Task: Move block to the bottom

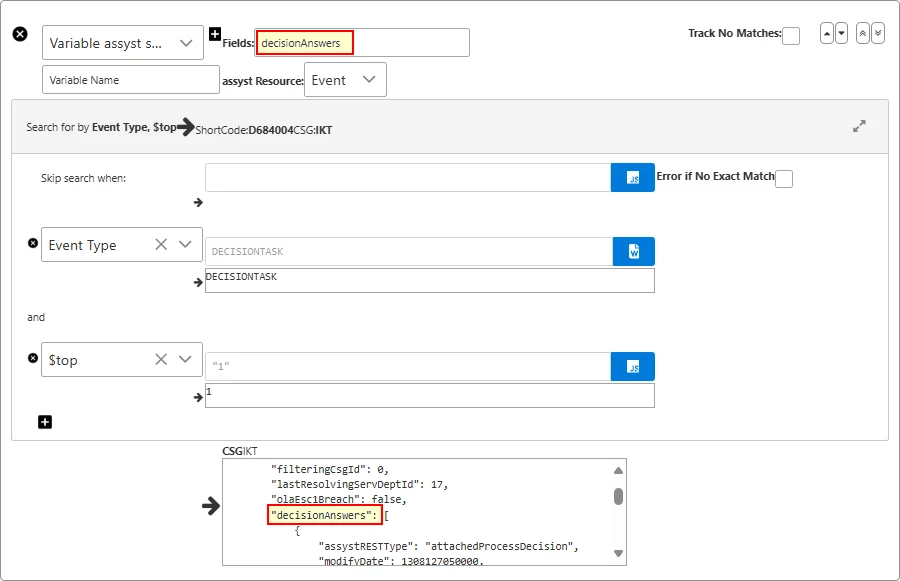Action: point(878,33)
